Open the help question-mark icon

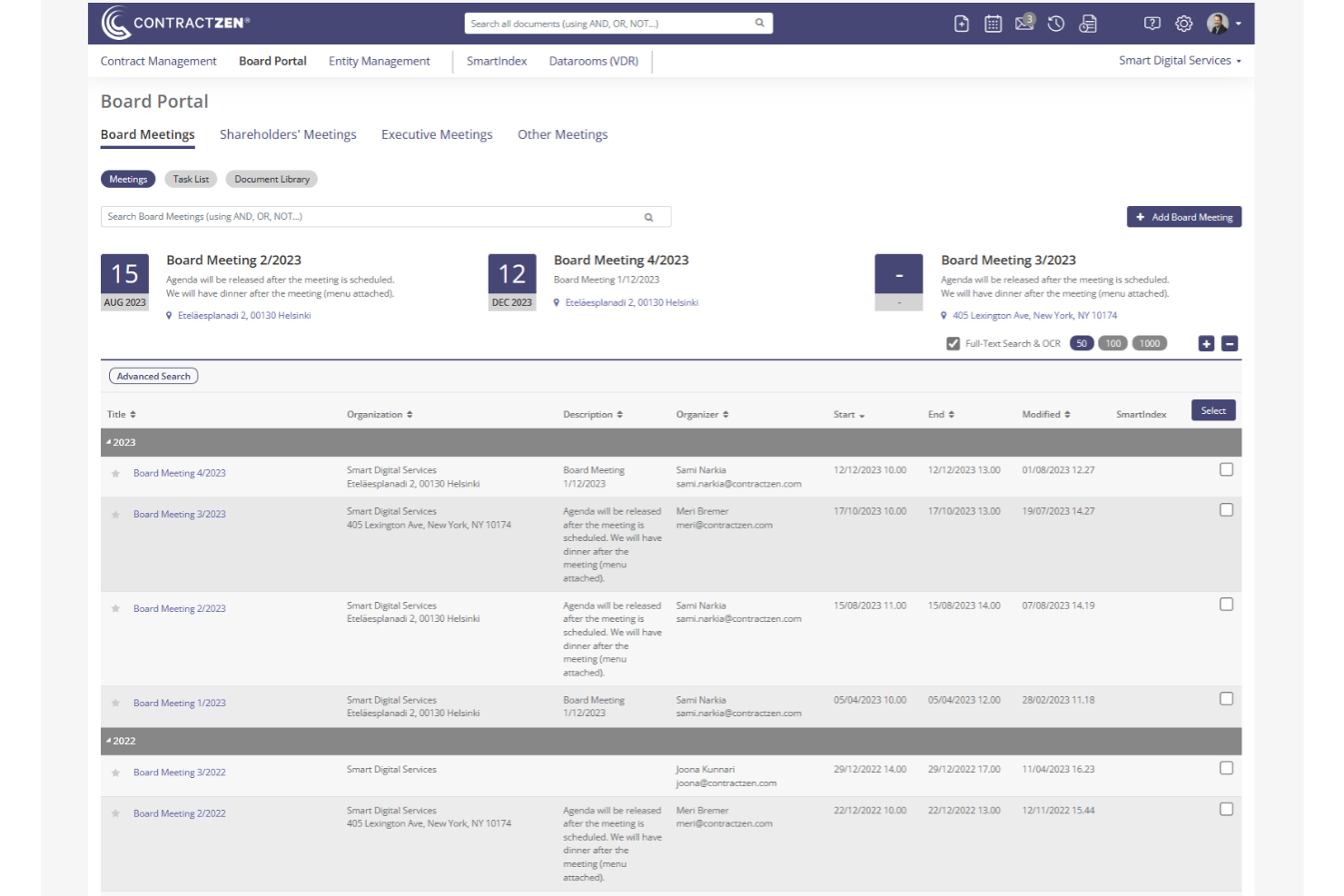[1152, 24]
